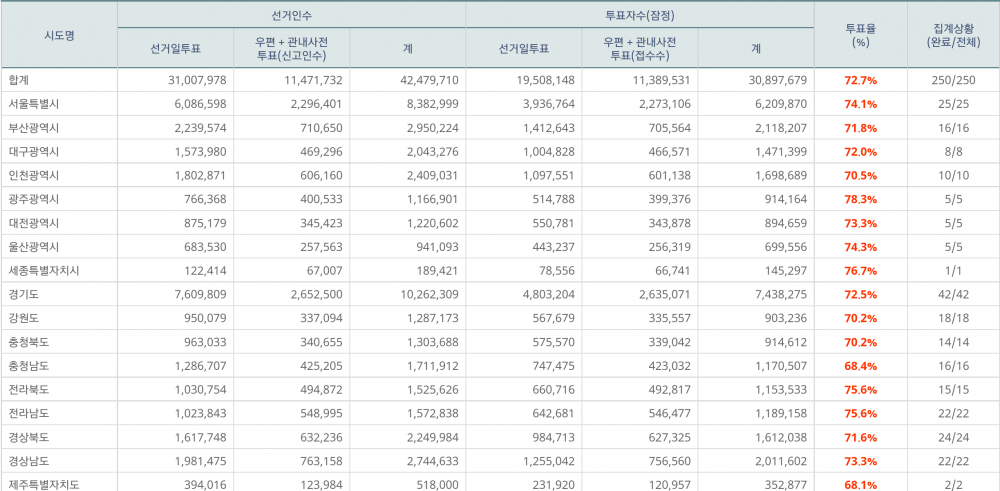The width and height of the screenshot is (1000, 491).
Task: Select the 우편 + 관내사전 투표(신고인수) header
Action: pyautogui.click(x=291, y=48)
